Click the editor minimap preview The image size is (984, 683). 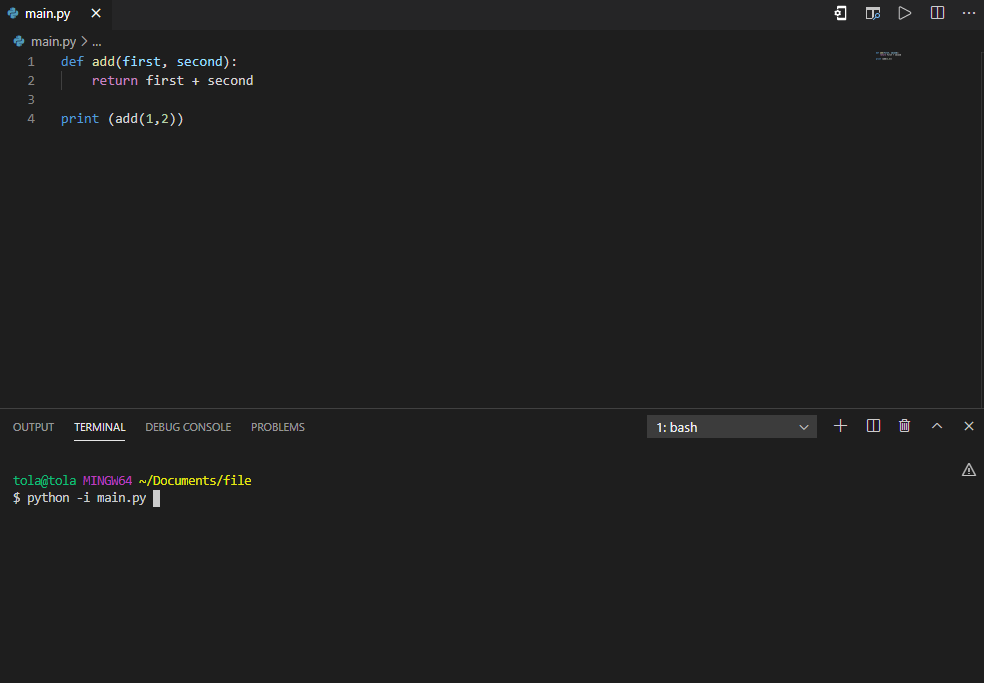click(888, 56)
